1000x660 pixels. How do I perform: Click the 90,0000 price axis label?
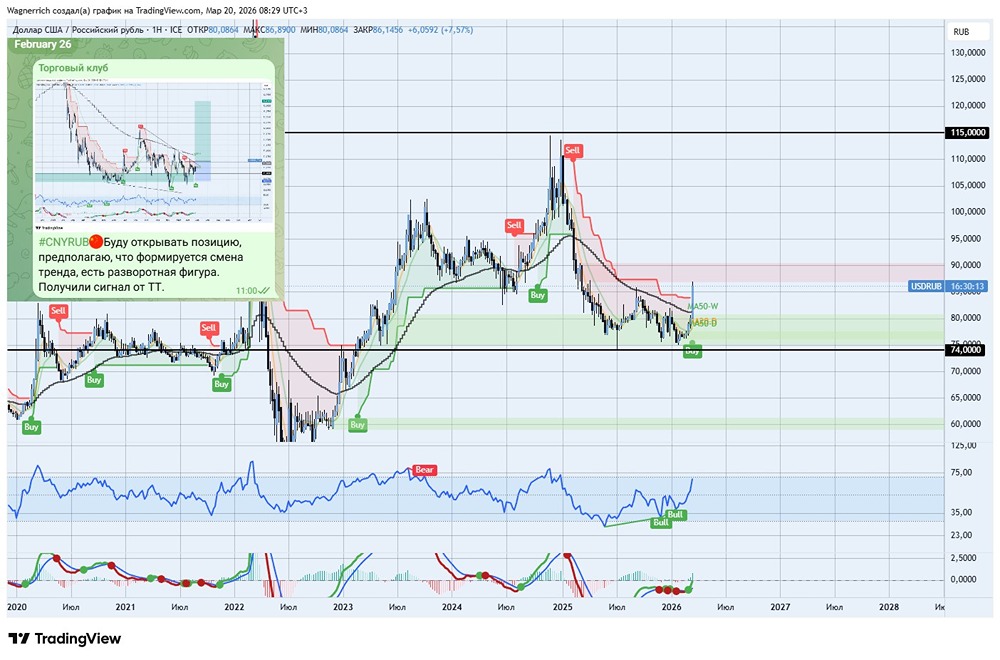967,265
